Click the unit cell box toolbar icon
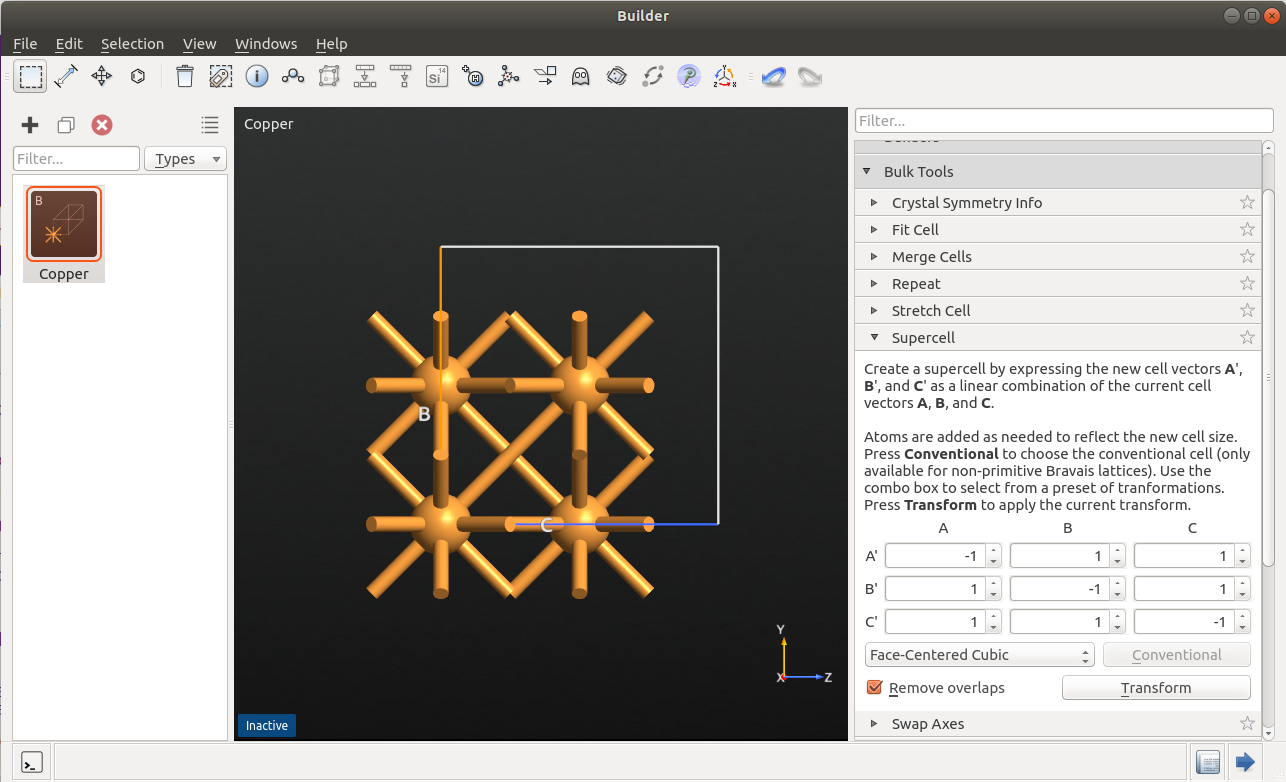This screenshot has width=1286, height=782. [x=329, y=76]
